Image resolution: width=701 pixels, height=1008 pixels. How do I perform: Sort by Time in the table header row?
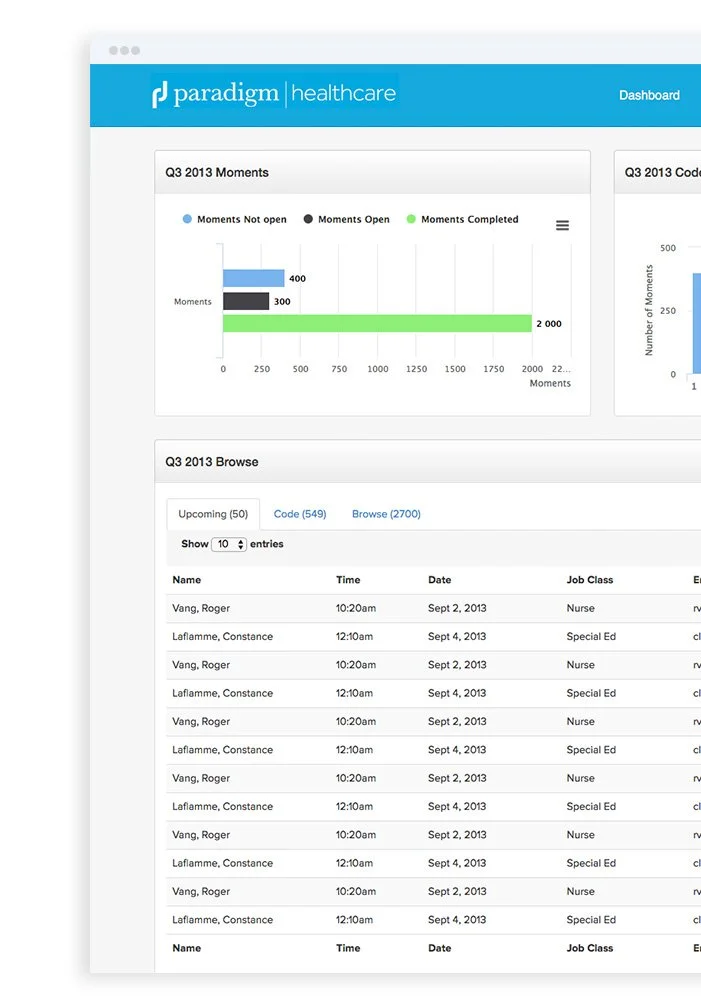click(348, 580)
